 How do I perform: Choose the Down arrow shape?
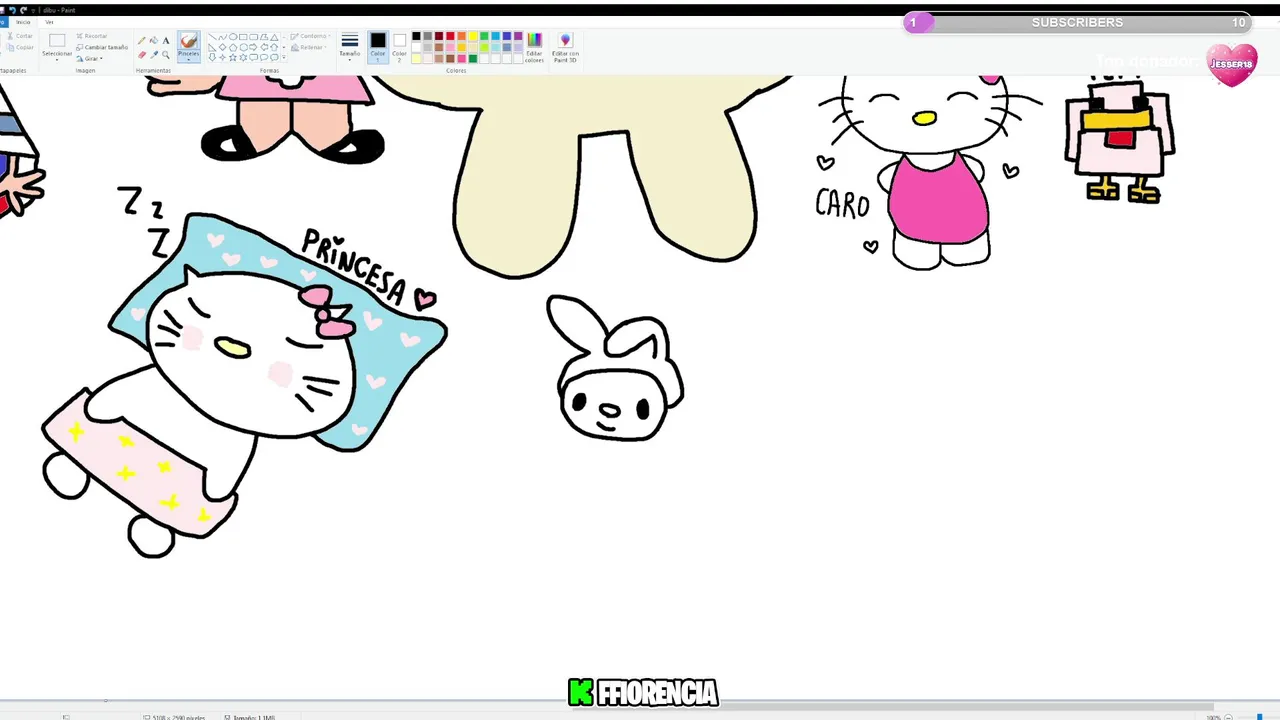(212, 57)
